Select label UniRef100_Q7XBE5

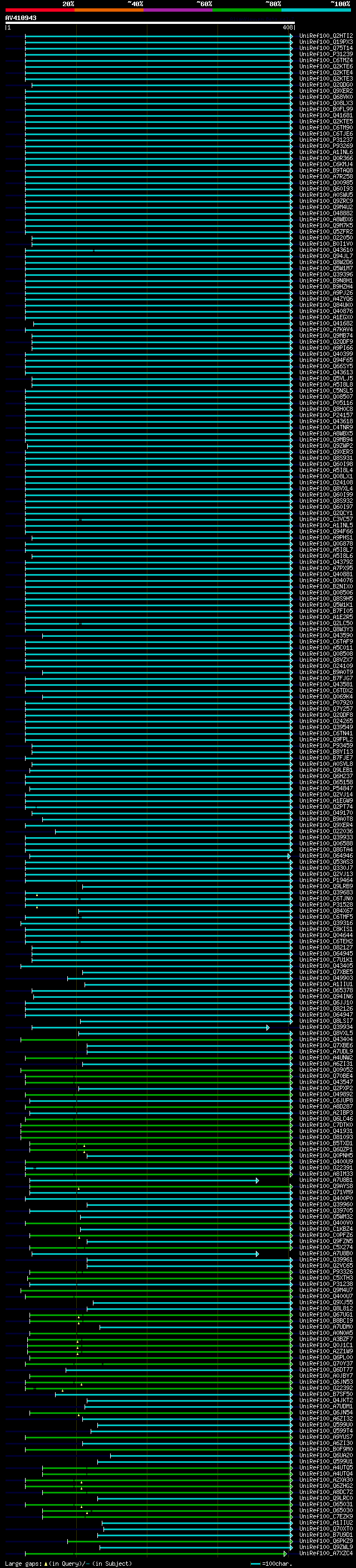326,973
